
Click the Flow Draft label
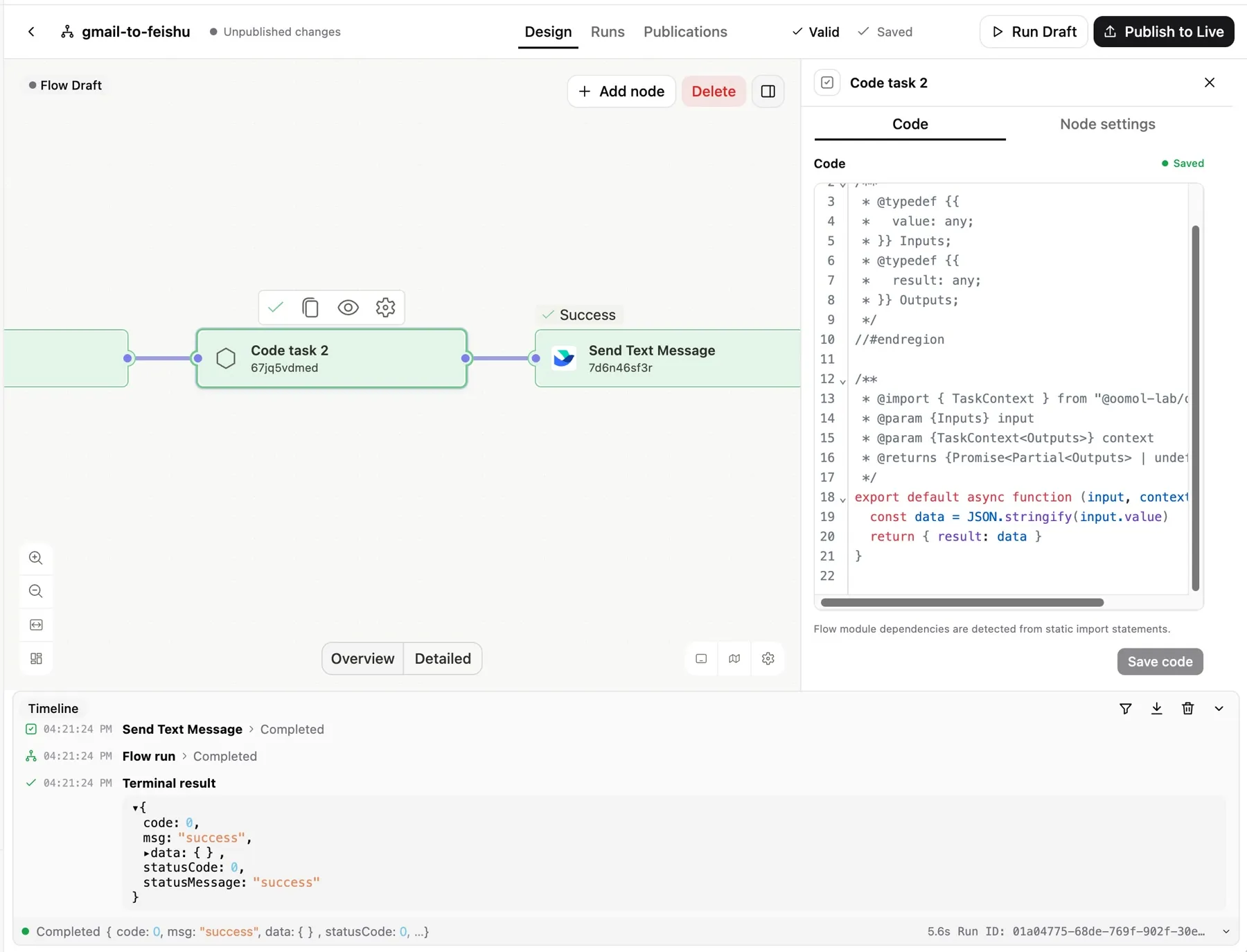65,85
